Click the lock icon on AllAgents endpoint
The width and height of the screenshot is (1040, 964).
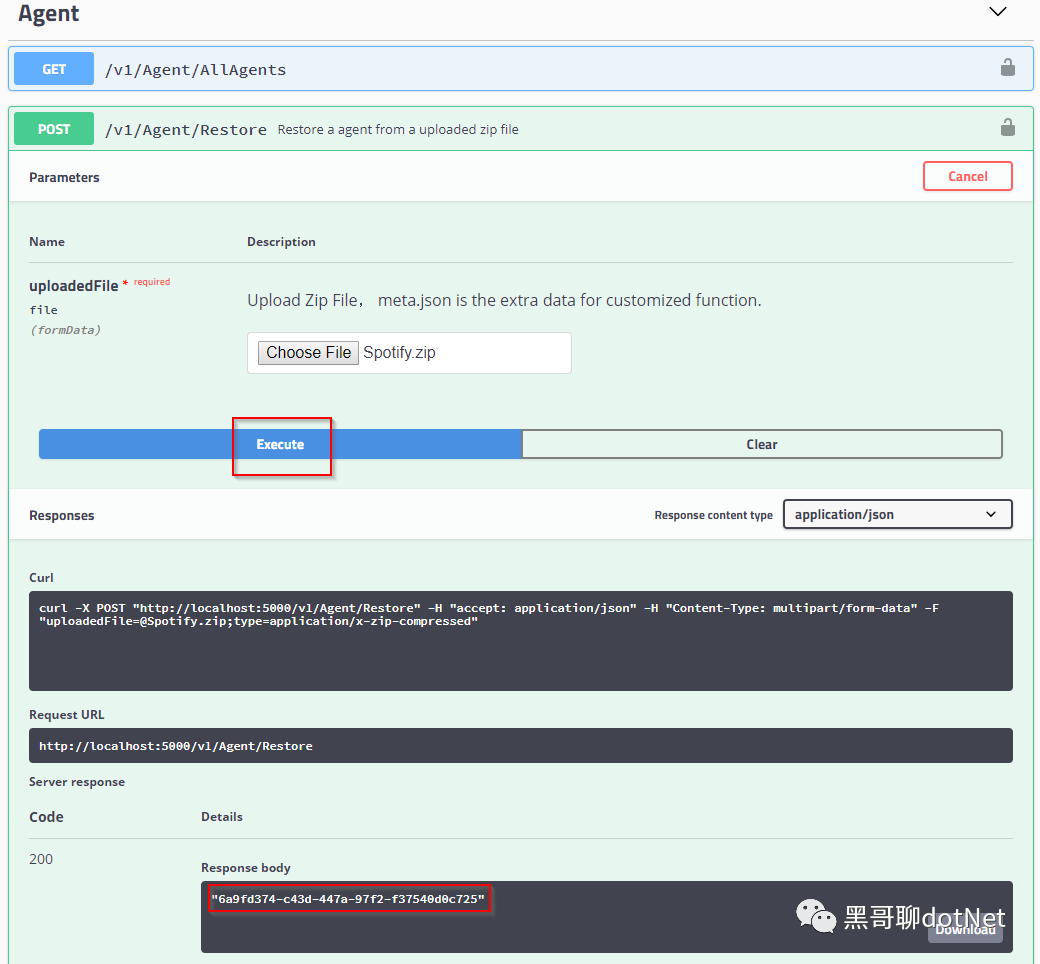point(1008,68)
